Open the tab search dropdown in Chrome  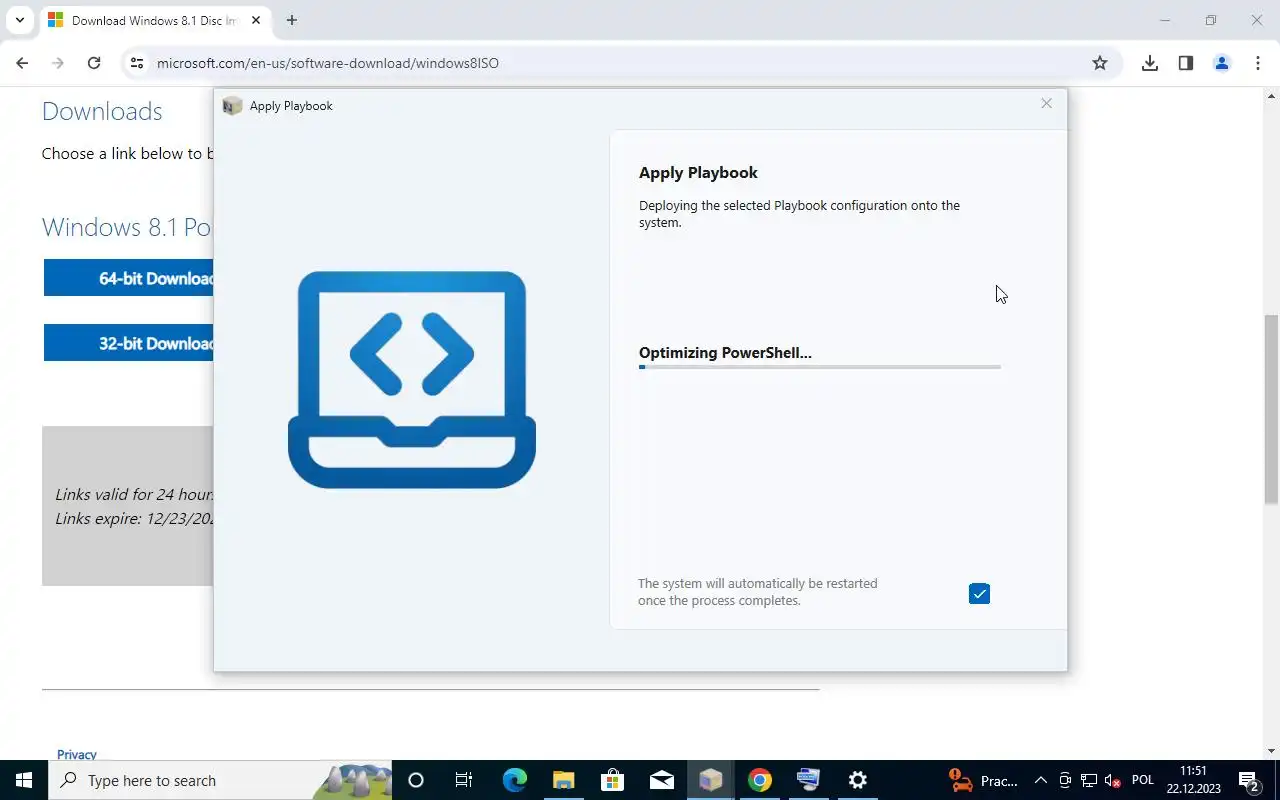pyautogui.click(x=19, y=20)
